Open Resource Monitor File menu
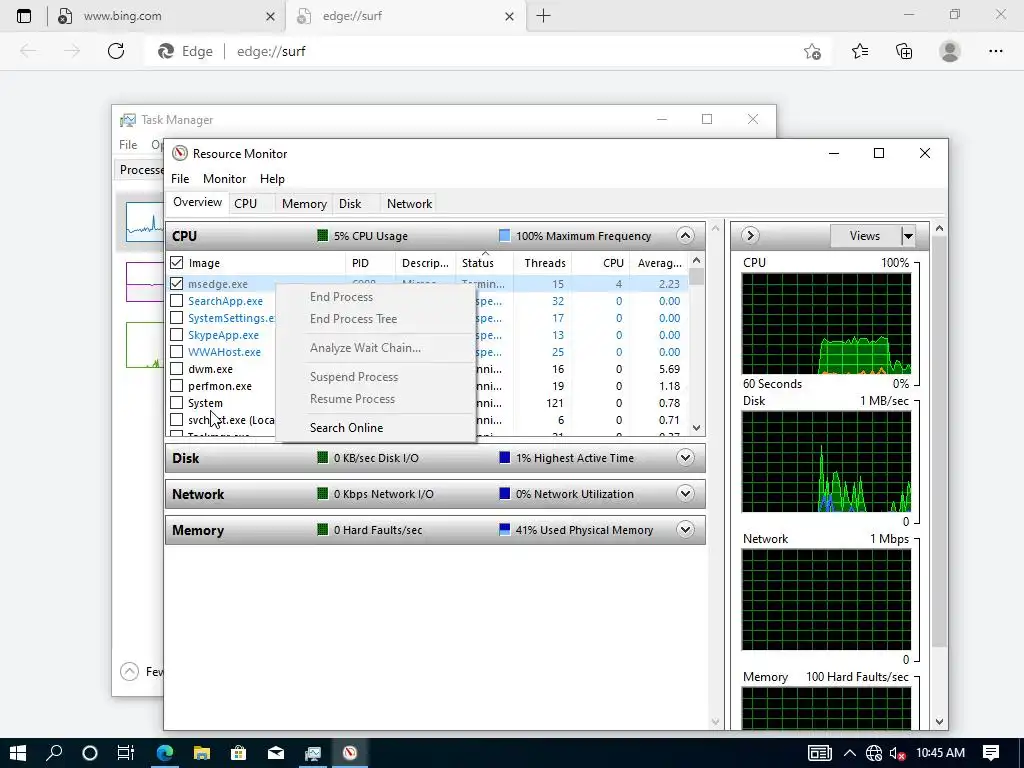Image resolution: width=1024 pixels, height=768 pixels. [x=180, y=178]
